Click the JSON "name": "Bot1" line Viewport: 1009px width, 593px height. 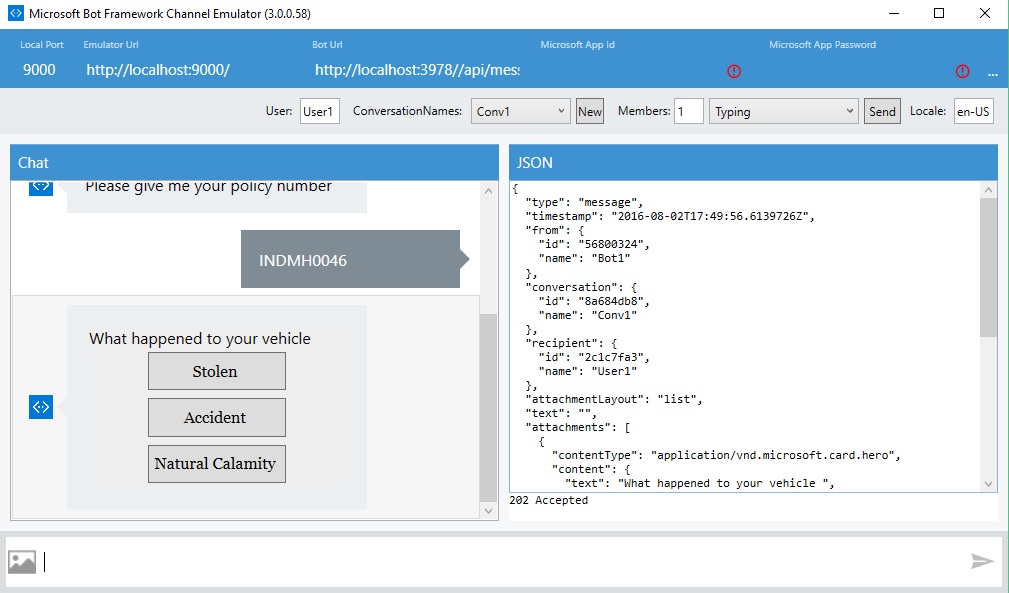(584, 258)
